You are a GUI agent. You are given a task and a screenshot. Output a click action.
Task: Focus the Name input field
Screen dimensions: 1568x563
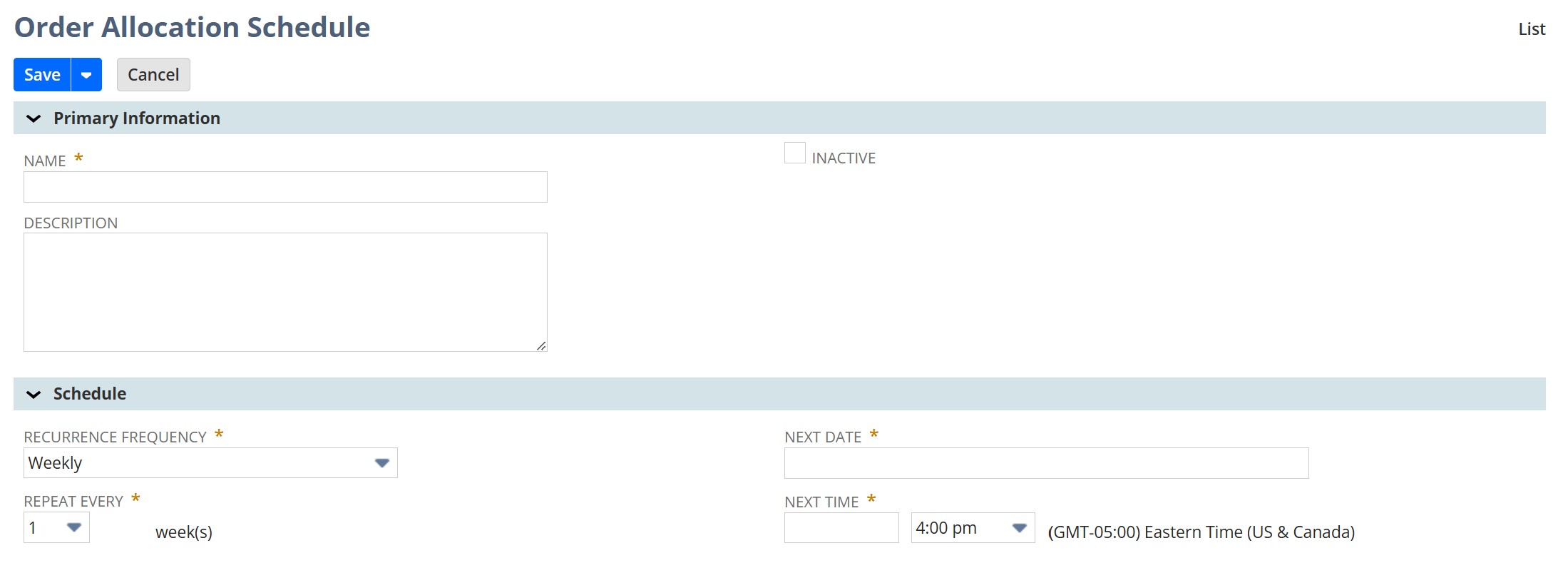click(x=285, y=187)
